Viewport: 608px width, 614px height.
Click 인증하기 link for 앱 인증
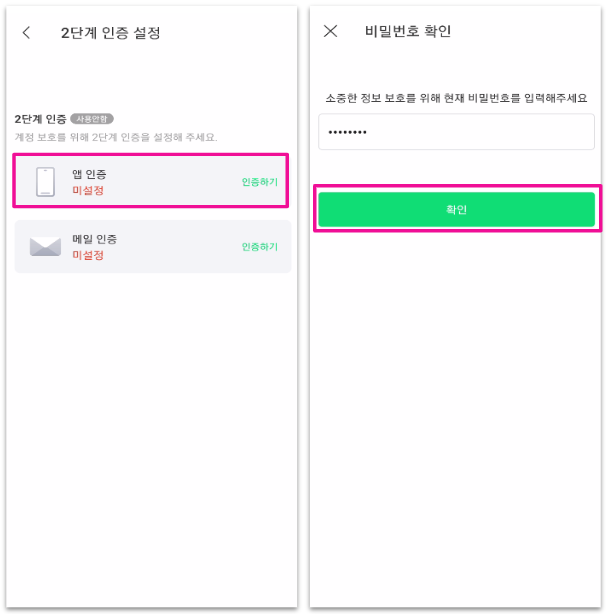tap(259, 182)
